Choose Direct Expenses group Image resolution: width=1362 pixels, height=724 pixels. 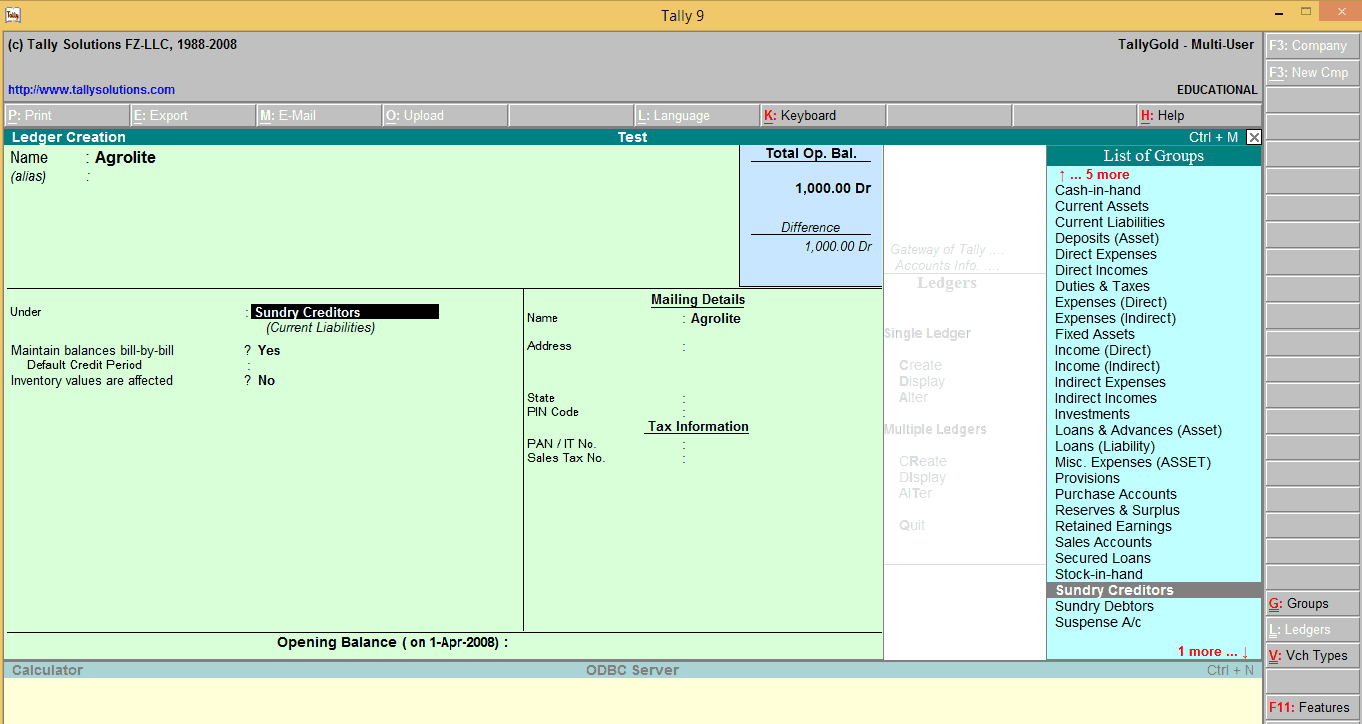tap(1106, 255)
